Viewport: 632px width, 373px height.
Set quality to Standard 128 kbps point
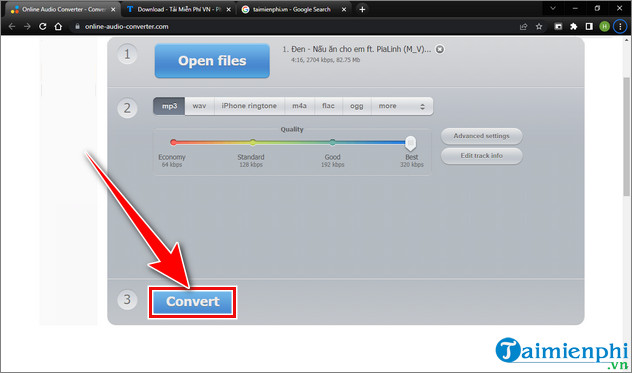pos(252,142)
